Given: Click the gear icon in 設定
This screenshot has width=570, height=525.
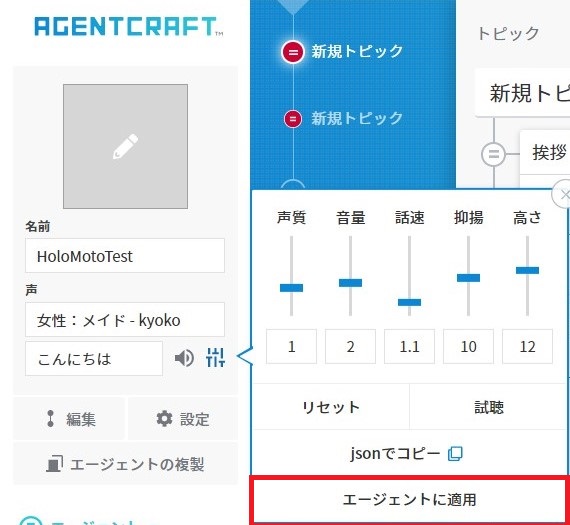Looking at the screenshot, I should tap(164, 418).
